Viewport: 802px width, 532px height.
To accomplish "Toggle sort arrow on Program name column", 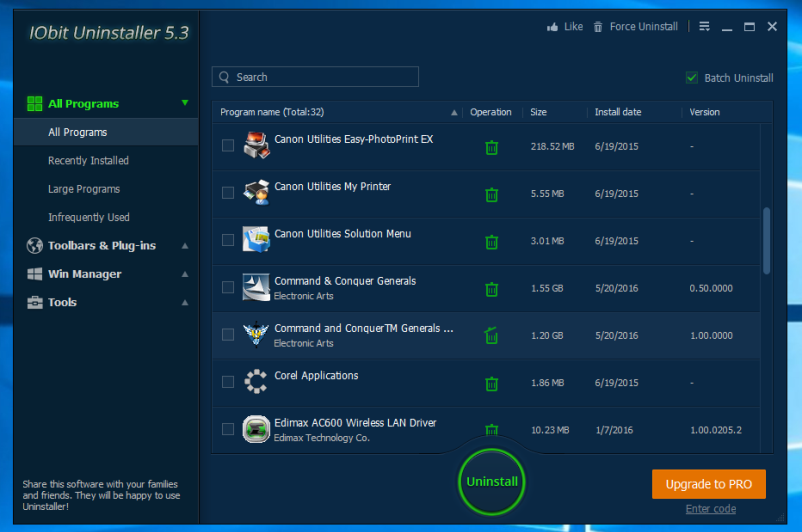I will (x=454, y=113).
